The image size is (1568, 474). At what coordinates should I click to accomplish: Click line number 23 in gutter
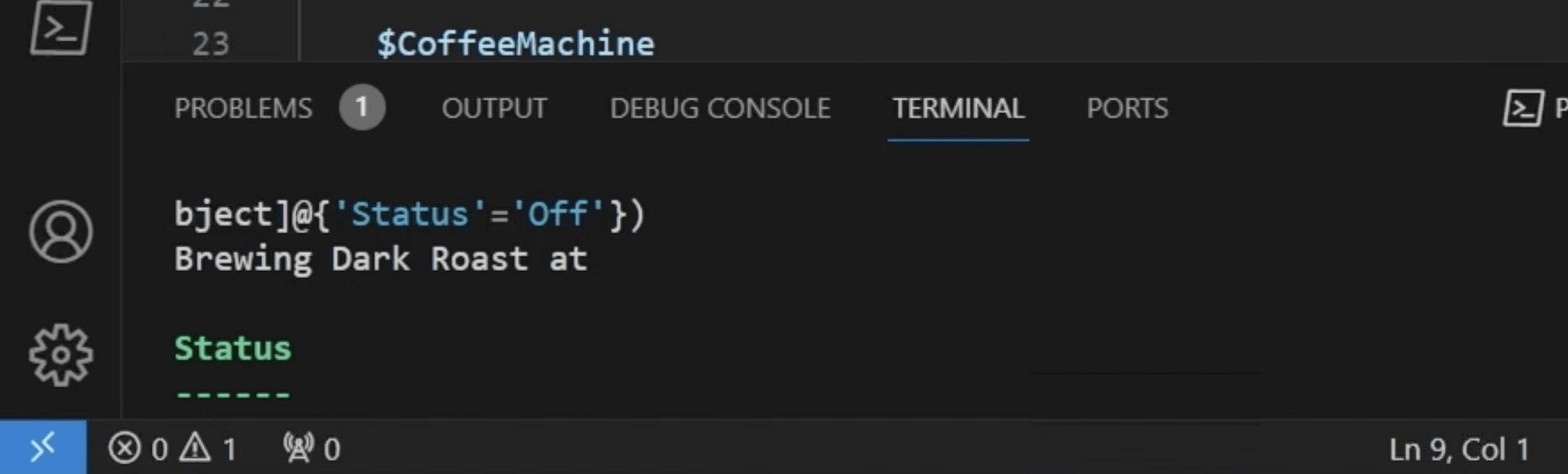pyautogui.click(x=210, y=43)
